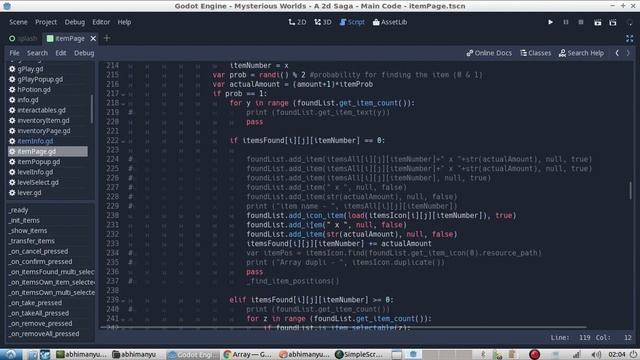Stop the running scene
Screen dimensions: 640x360
point(581,22)
